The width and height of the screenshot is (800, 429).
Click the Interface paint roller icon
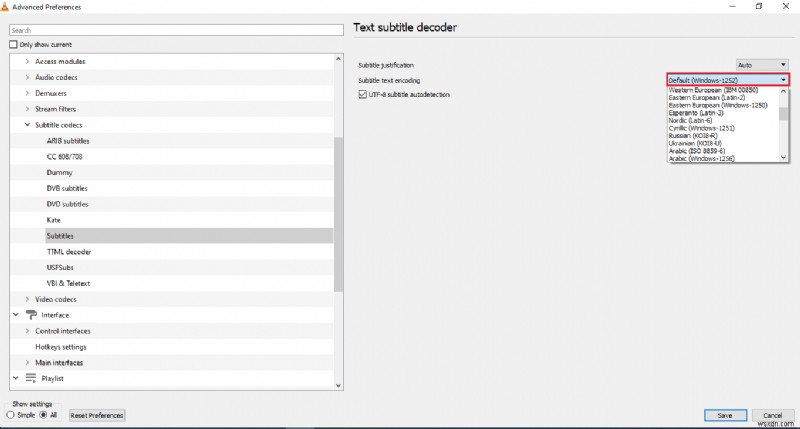pos(31,315)
